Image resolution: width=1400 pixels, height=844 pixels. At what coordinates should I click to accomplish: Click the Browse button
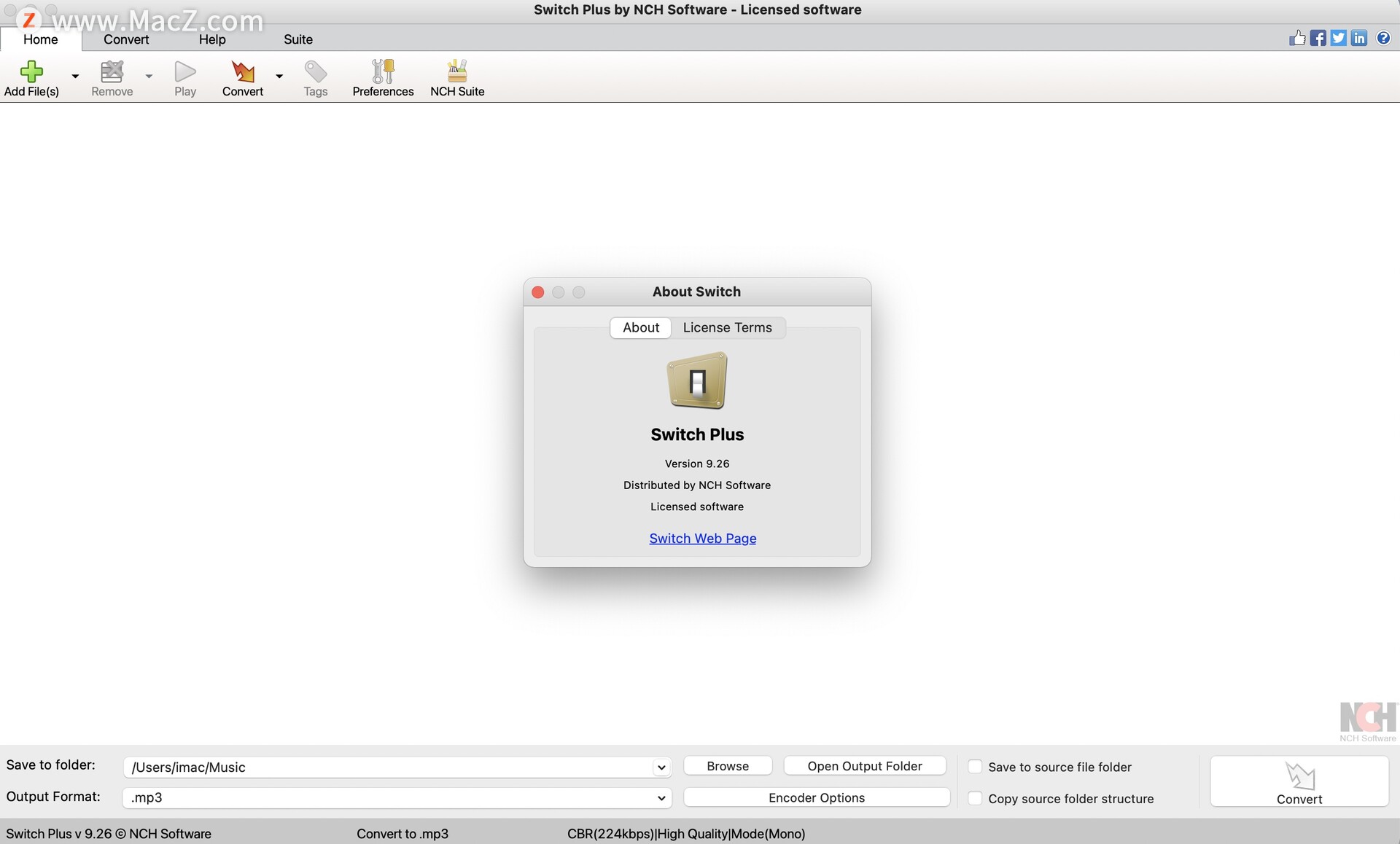point(727,766)
